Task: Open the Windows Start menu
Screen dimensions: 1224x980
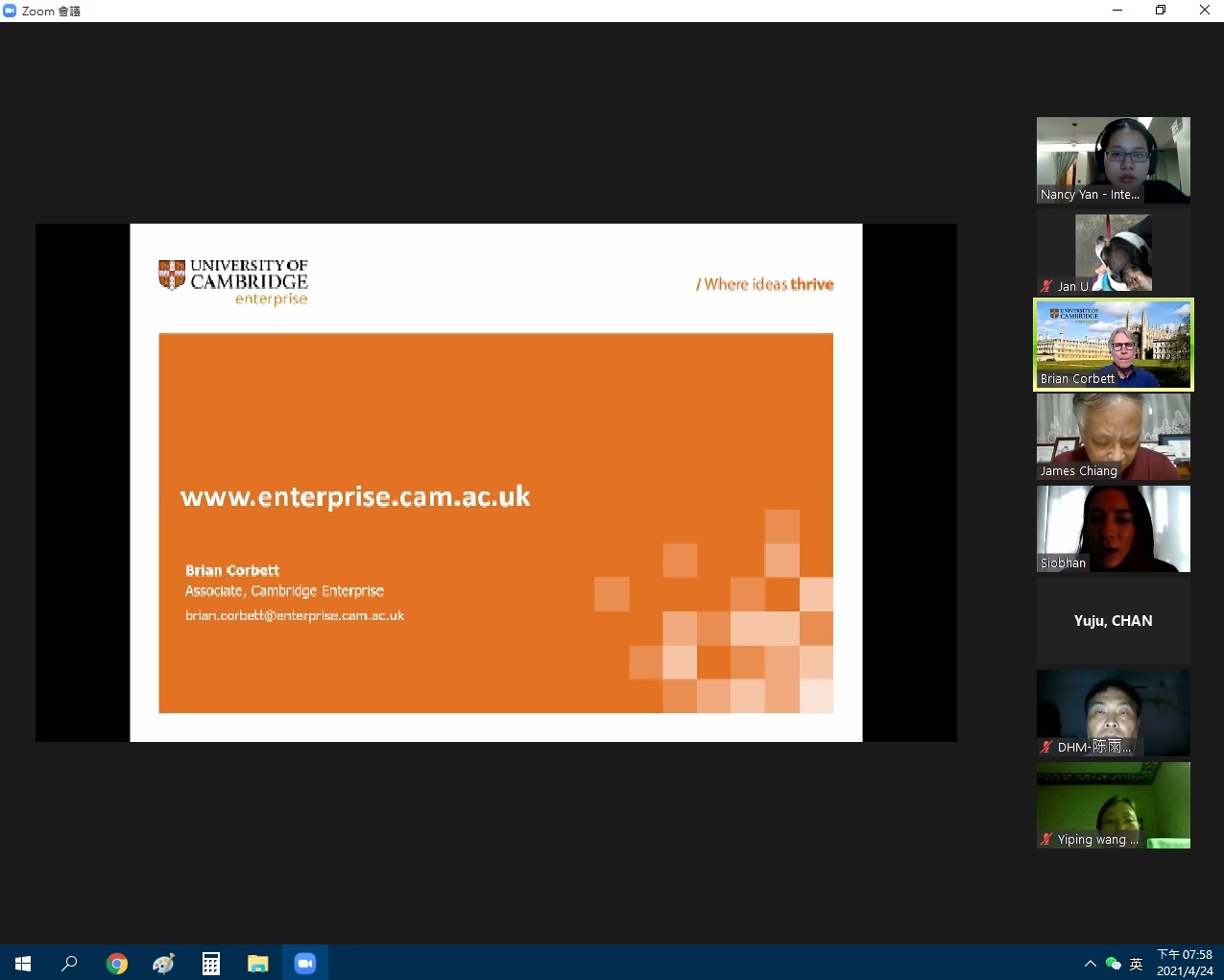Action: (23, 963)
